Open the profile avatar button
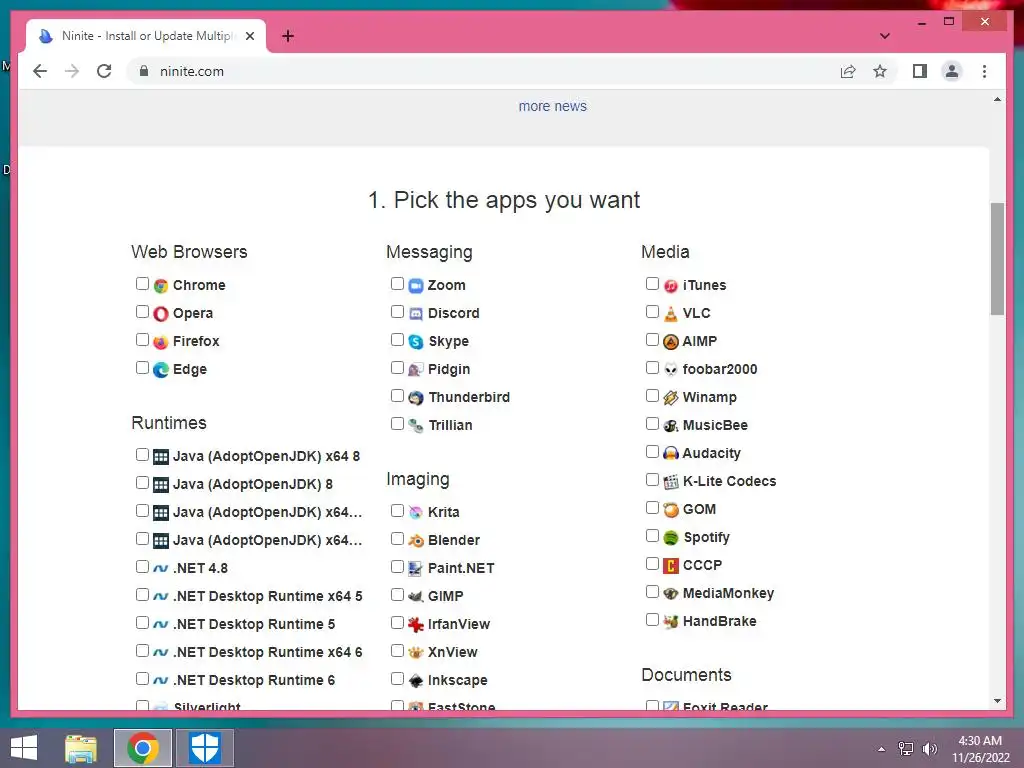 point(952,71)
